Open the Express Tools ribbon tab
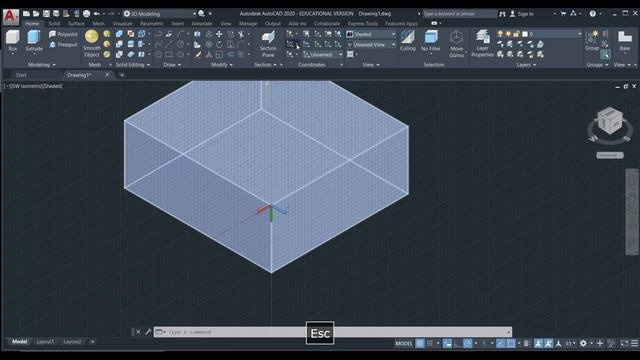The width and height of the screenshot is (640, 360). coord(362,24)
